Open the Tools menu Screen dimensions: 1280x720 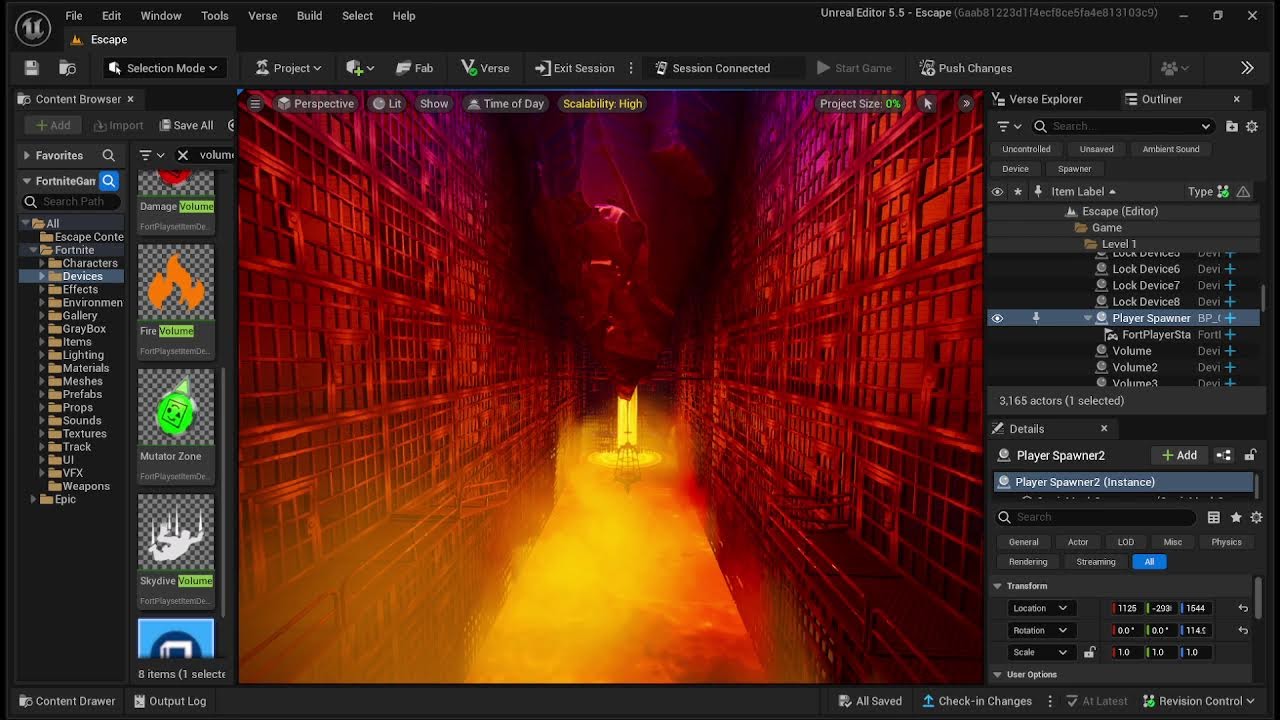215,16
